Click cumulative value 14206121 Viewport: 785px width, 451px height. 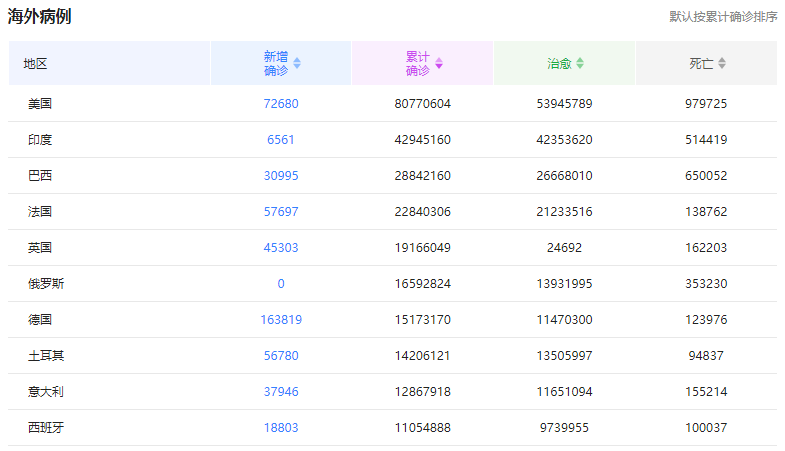coord(423,356)
